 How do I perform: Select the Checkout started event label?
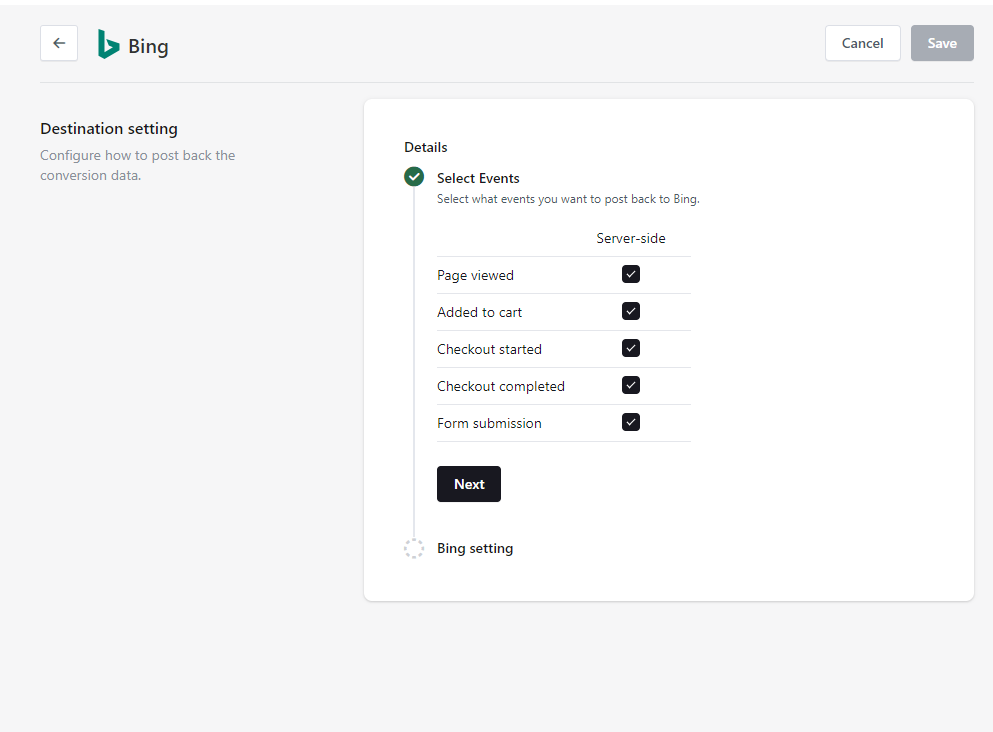coord(489,349)
